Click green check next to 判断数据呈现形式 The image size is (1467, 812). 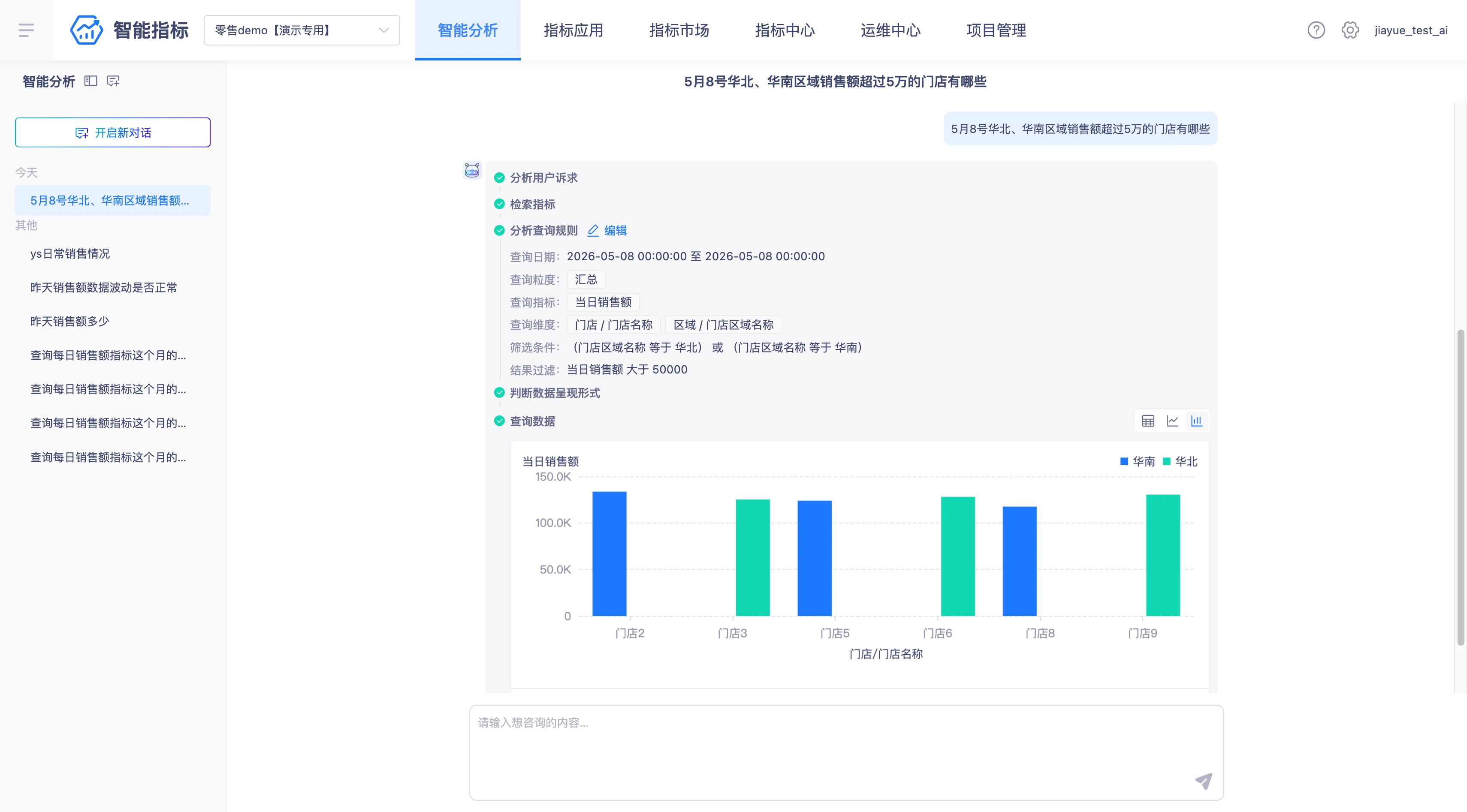point(499,393)
